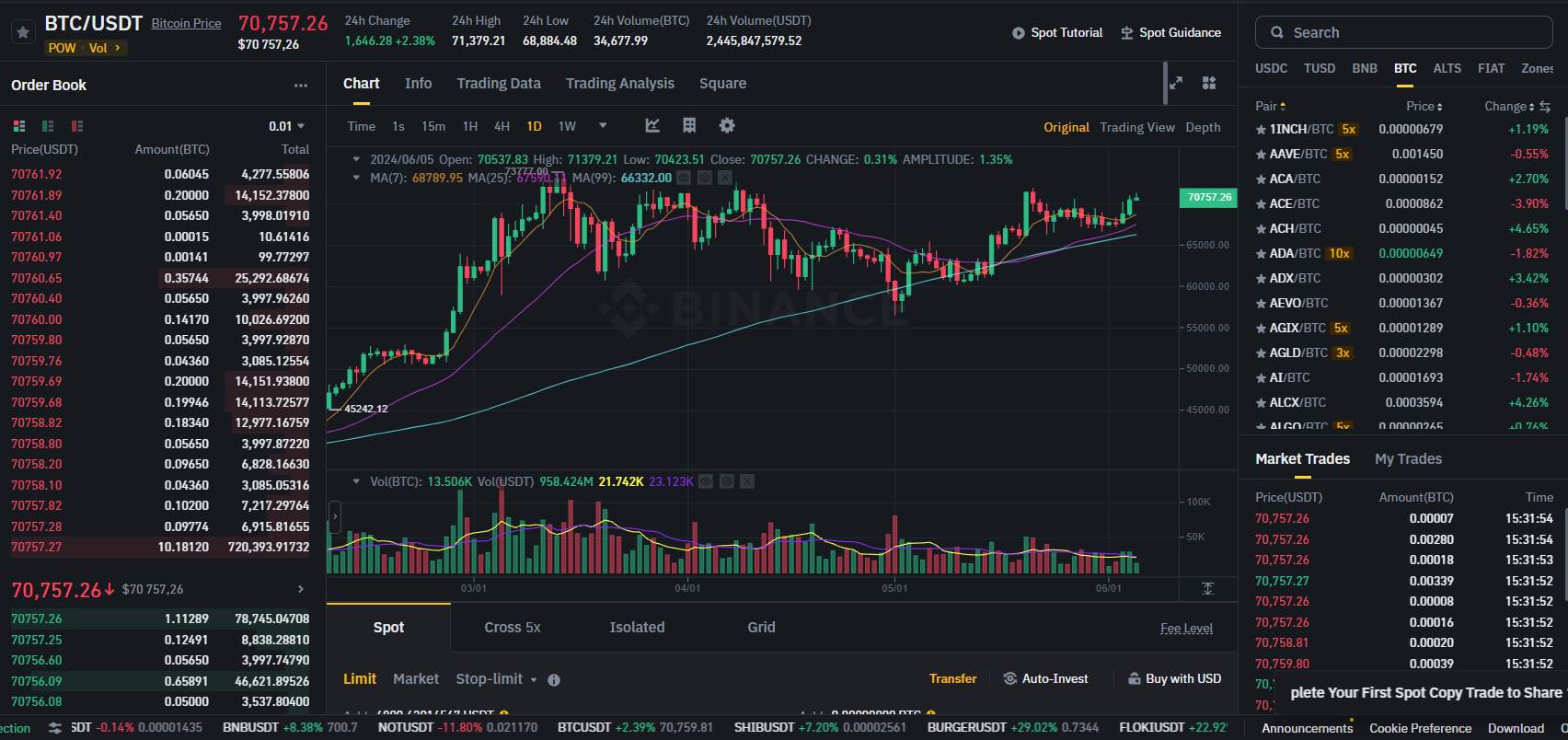Viewport: 1568px width, 740px height.
Task: Open volume indicator settings icon
Action: pyautogui.click(x=727, y=481)
